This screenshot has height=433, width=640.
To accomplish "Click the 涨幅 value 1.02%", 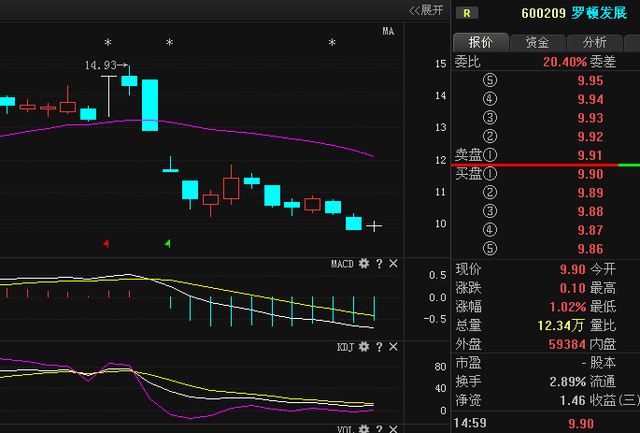I will pos(568,306).
